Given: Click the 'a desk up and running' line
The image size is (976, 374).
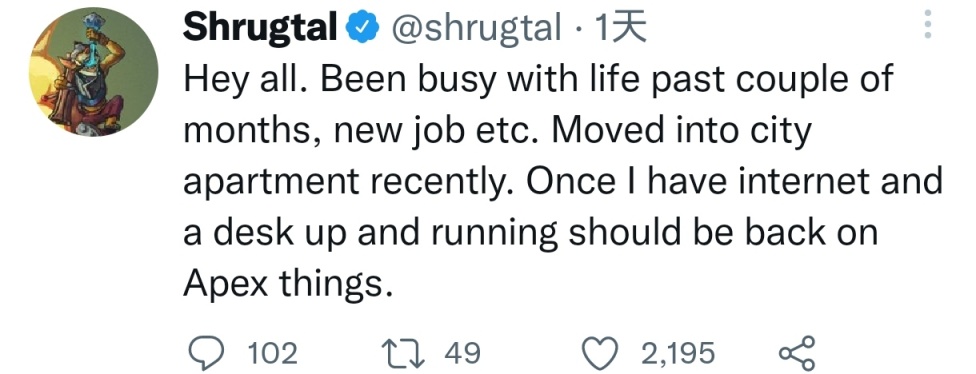Looking at the screenshot, I should (530, 234).
